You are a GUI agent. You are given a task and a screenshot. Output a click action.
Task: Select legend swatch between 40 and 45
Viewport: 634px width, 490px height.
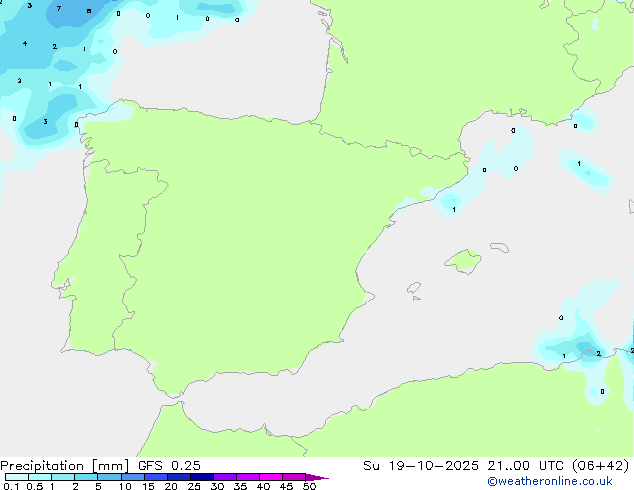tap(271, 477)
